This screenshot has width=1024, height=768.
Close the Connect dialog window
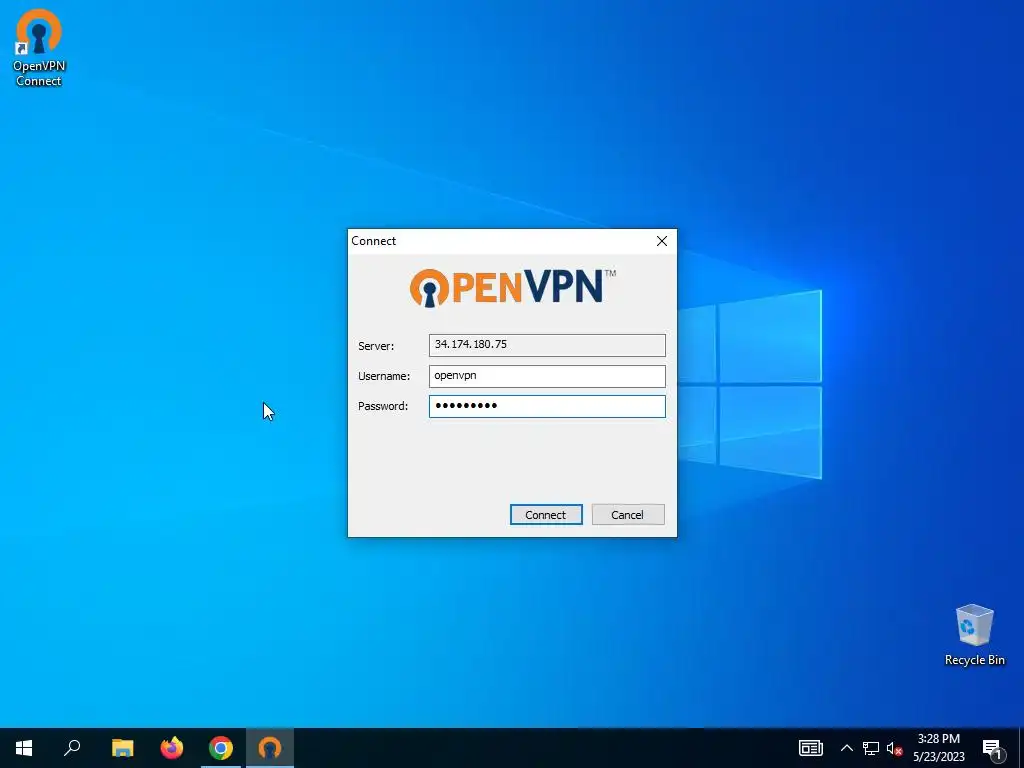[x=662, y=241]
